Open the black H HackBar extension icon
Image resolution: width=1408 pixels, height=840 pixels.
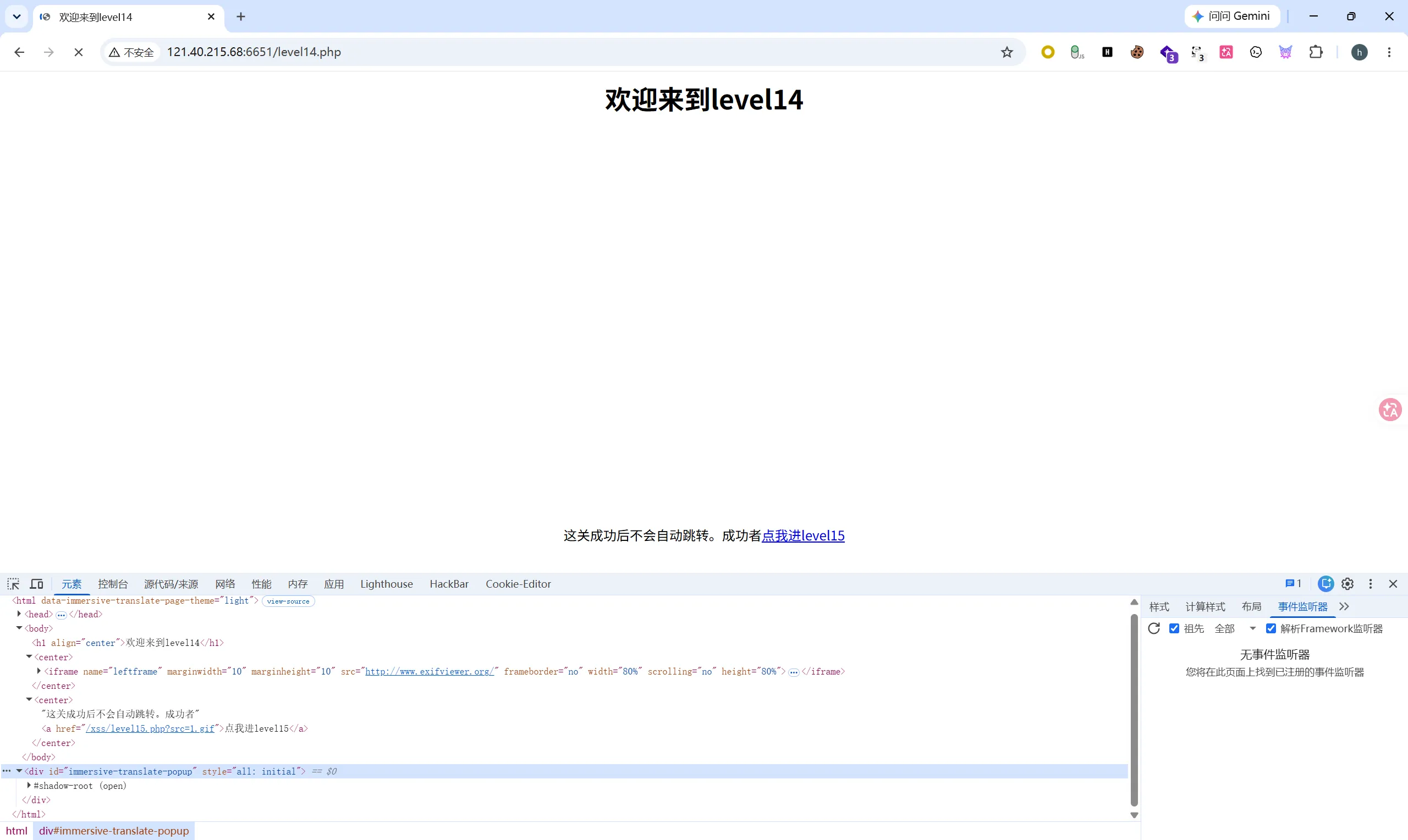(1107, 52)
